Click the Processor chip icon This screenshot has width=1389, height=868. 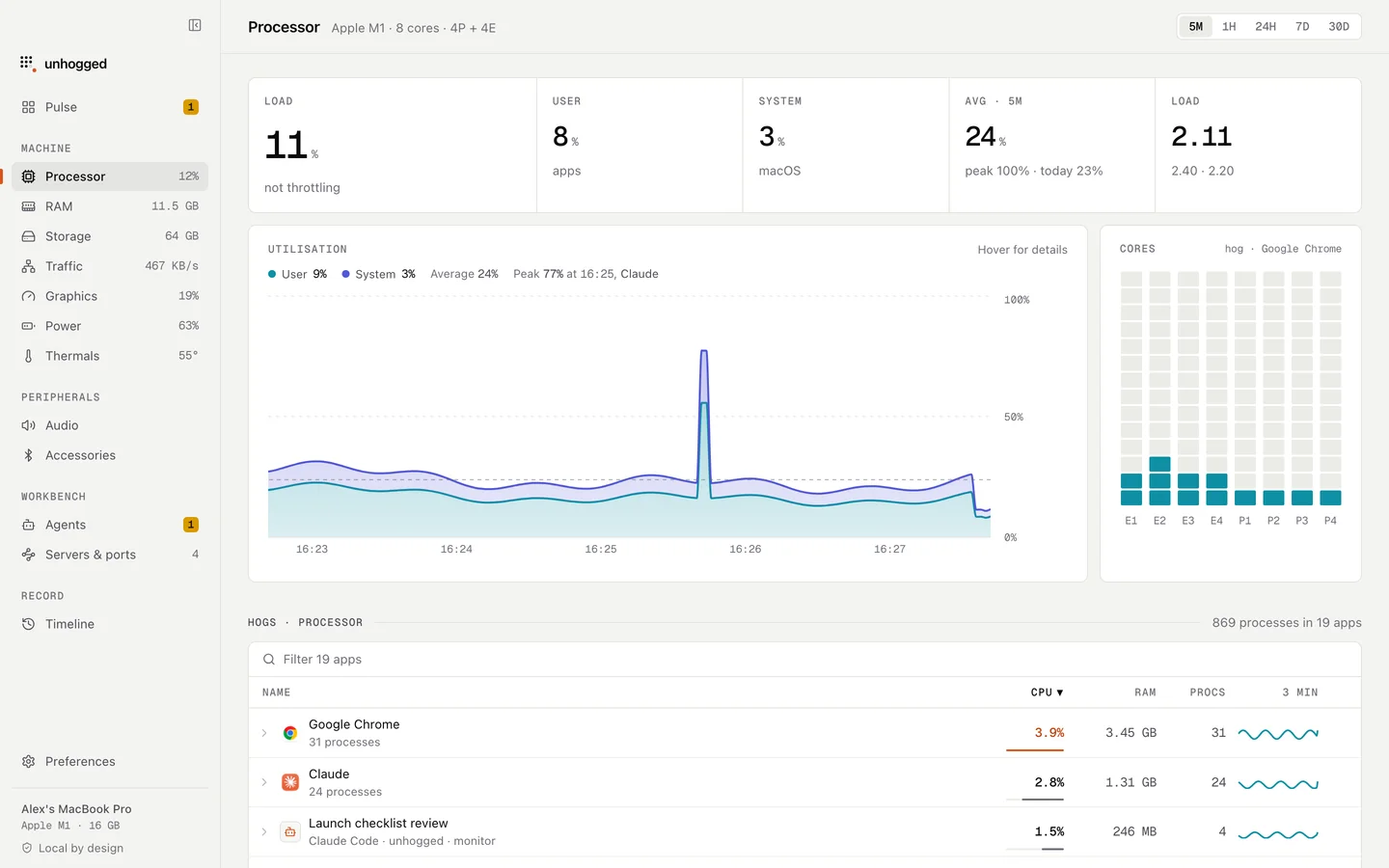(28, 176)
